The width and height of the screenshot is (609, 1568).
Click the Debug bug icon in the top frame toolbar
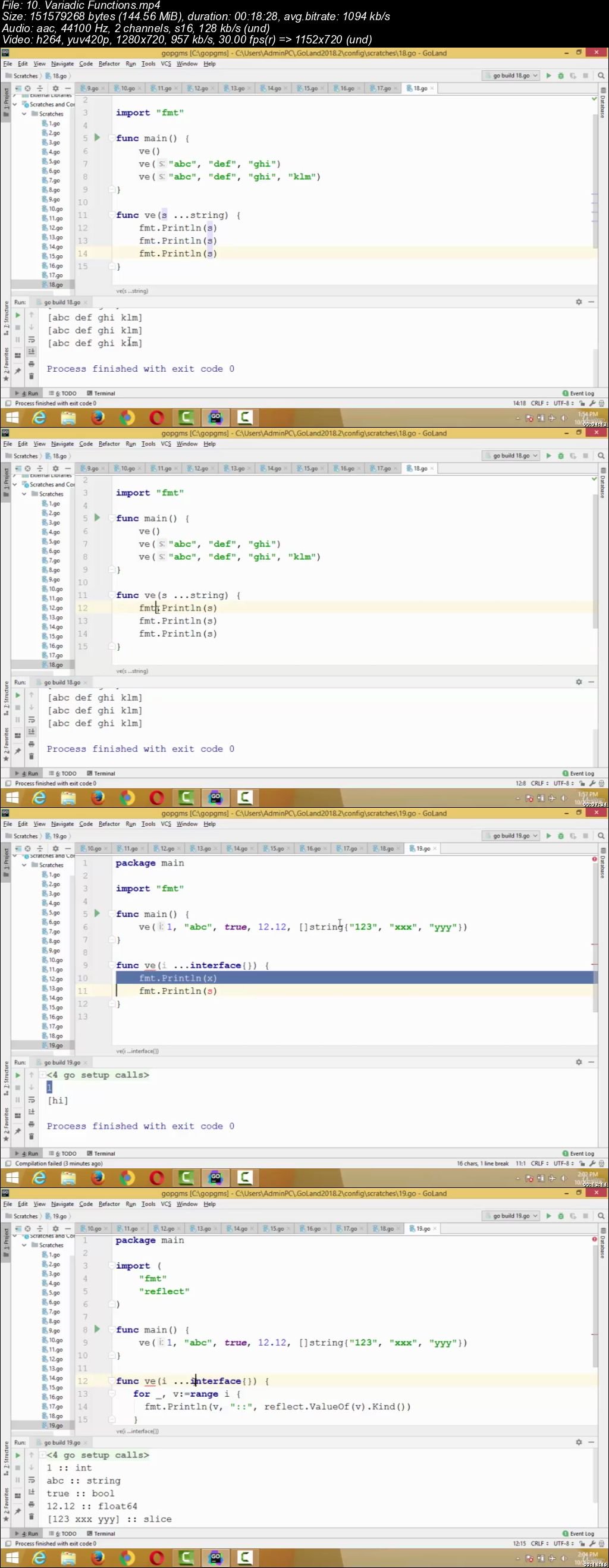(560, 76)
